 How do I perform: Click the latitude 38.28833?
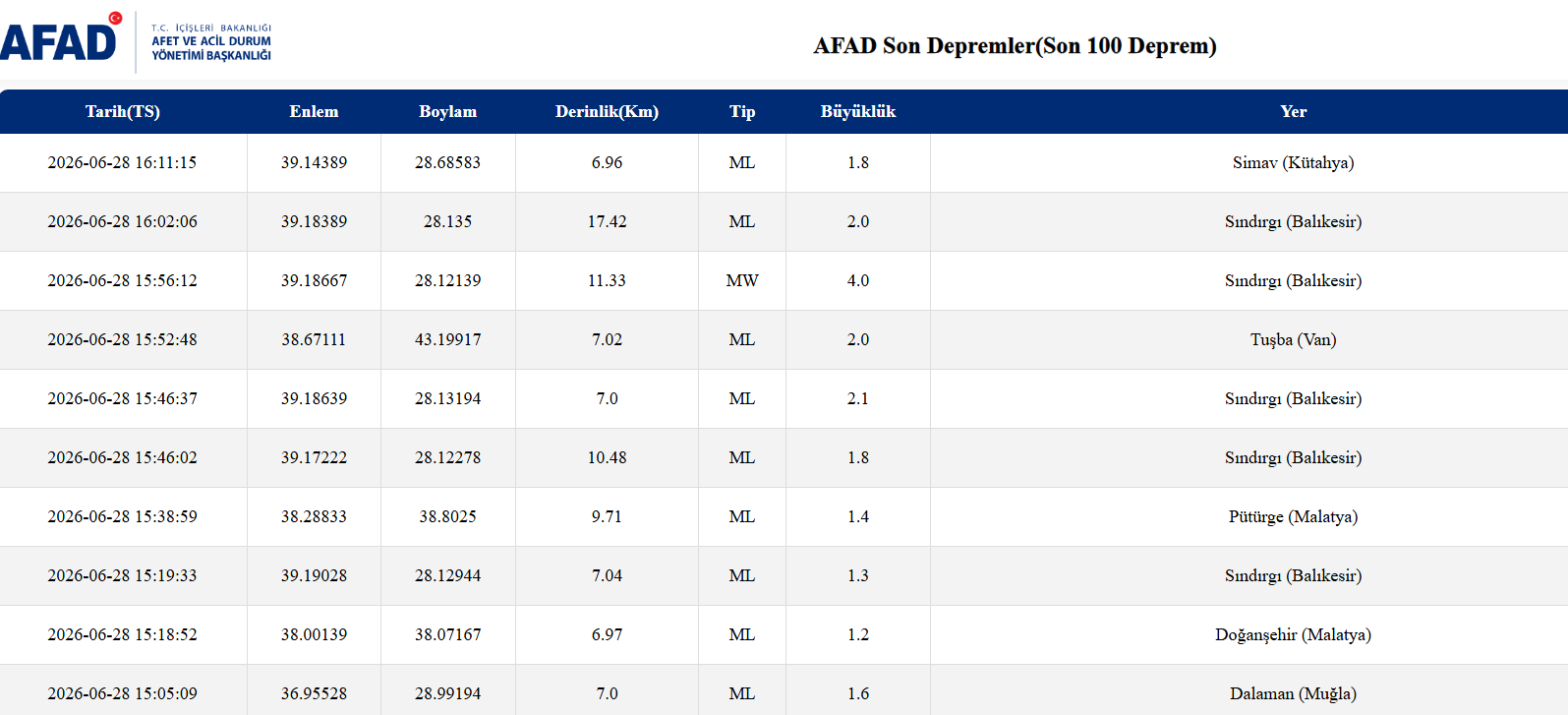[314, 516]
